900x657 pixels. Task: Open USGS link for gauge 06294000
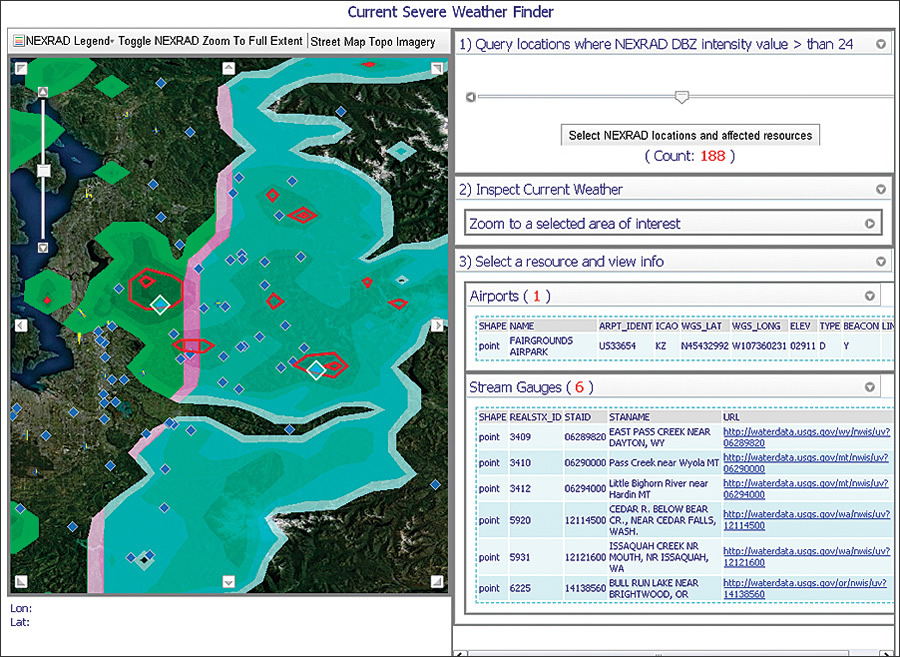[806, 489]
